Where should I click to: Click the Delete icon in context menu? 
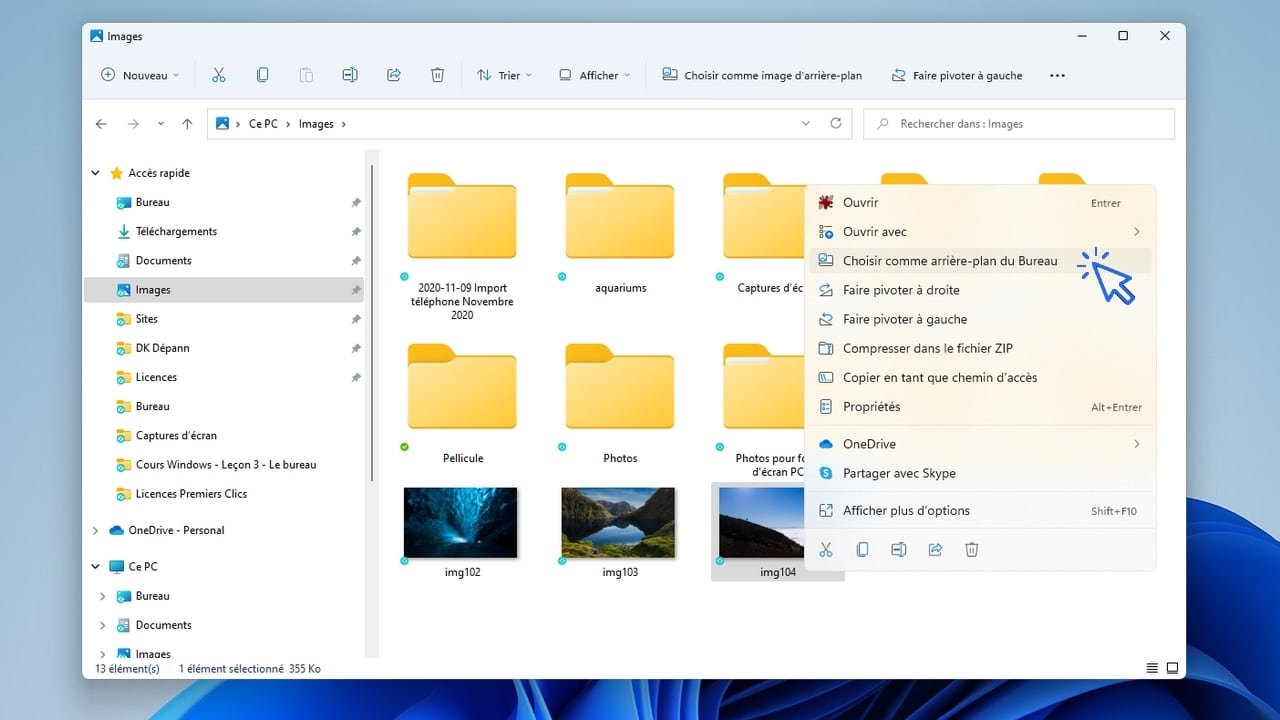[972, 549]
